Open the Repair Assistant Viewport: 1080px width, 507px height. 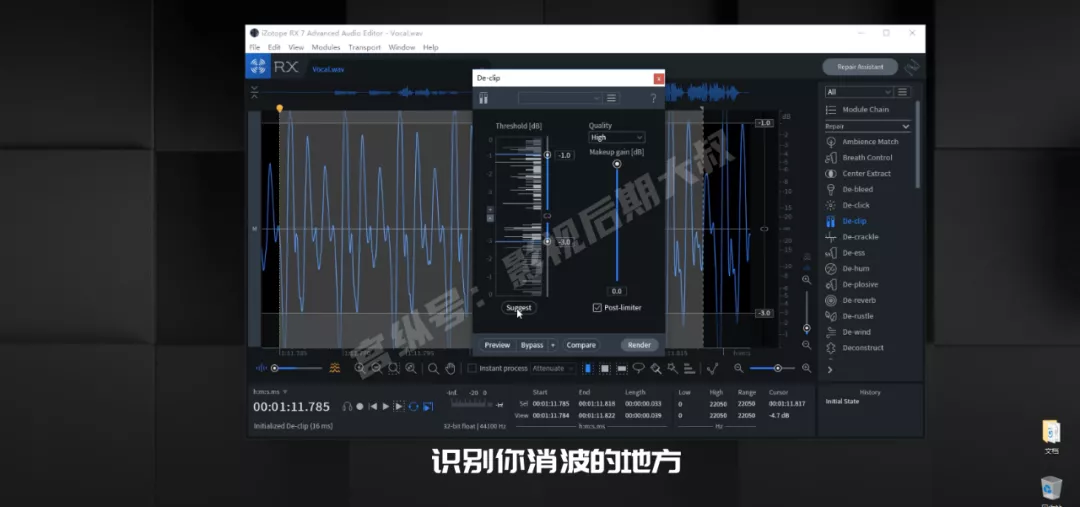point(860,67)
